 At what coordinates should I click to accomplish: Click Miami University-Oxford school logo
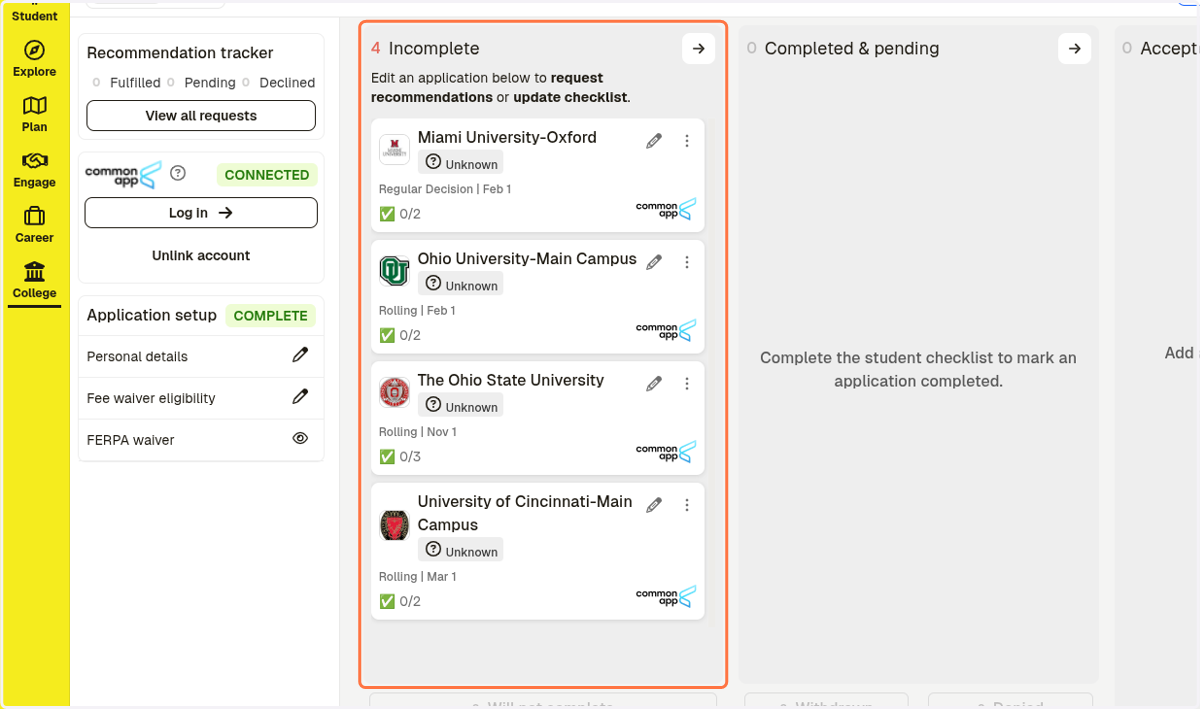pyautogui.click(x=394, y=149)
